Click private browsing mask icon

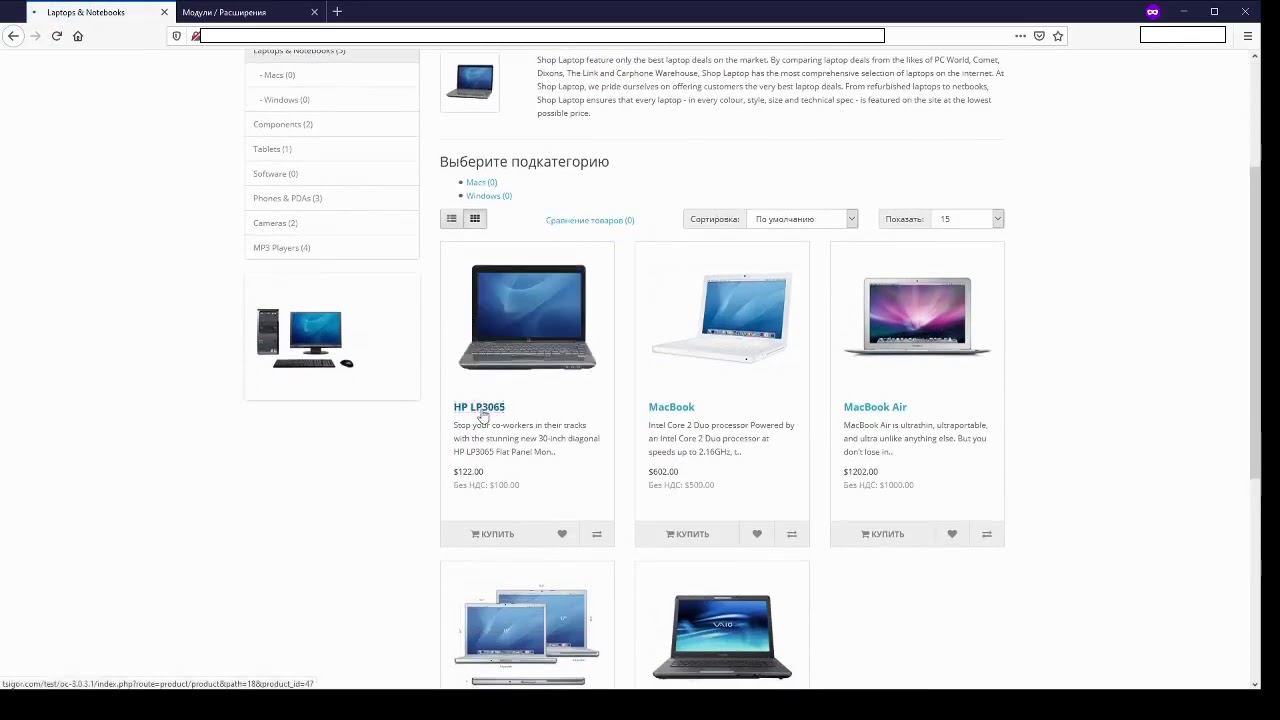[x=1153, y=12]
